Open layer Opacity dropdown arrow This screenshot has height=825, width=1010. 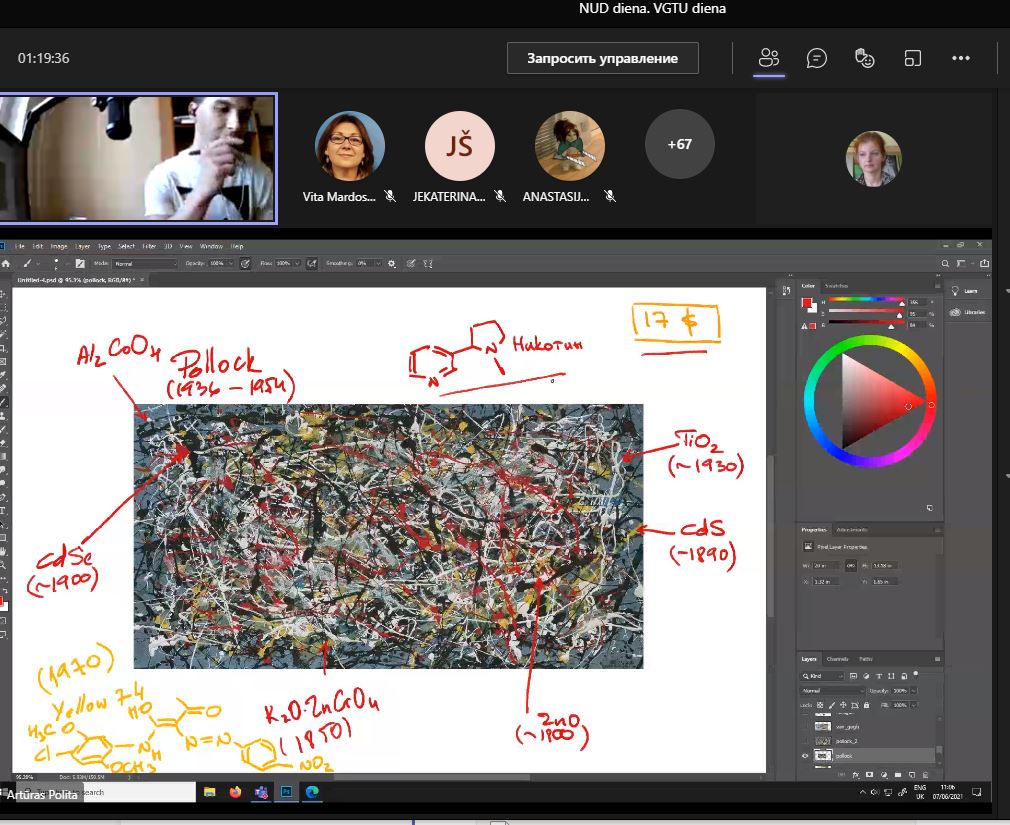point(913,691)
